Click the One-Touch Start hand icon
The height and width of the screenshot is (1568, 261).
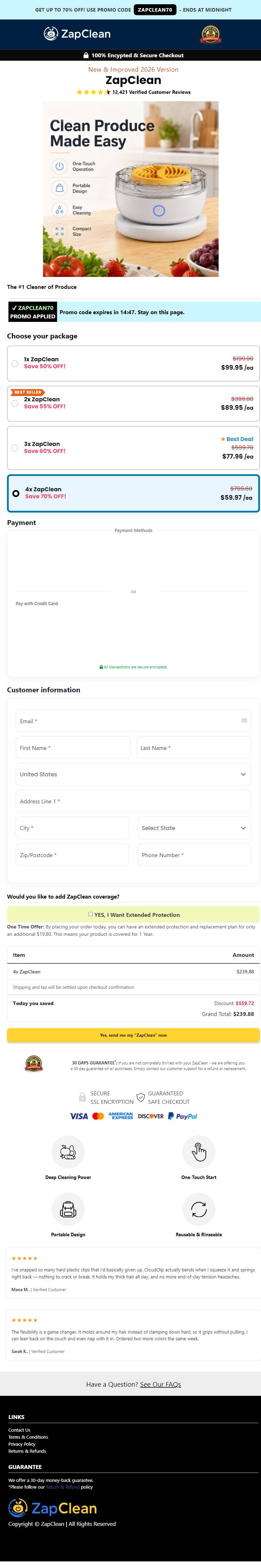tap(199, 1152)
